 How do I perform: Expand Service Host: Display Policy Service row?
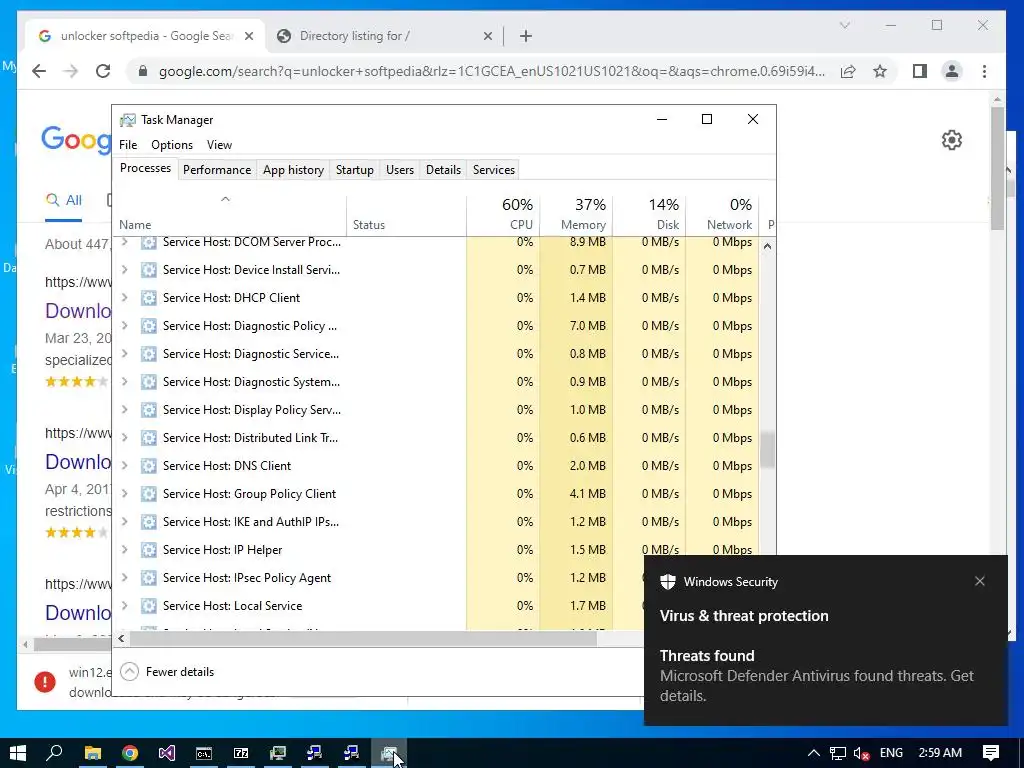tap(124, 409)
